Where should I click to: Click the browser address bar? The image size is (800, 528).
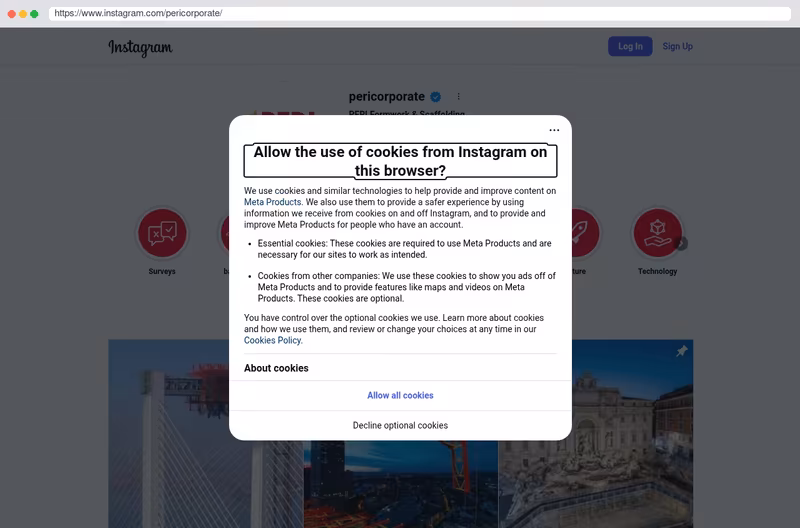tap(420, 13)
